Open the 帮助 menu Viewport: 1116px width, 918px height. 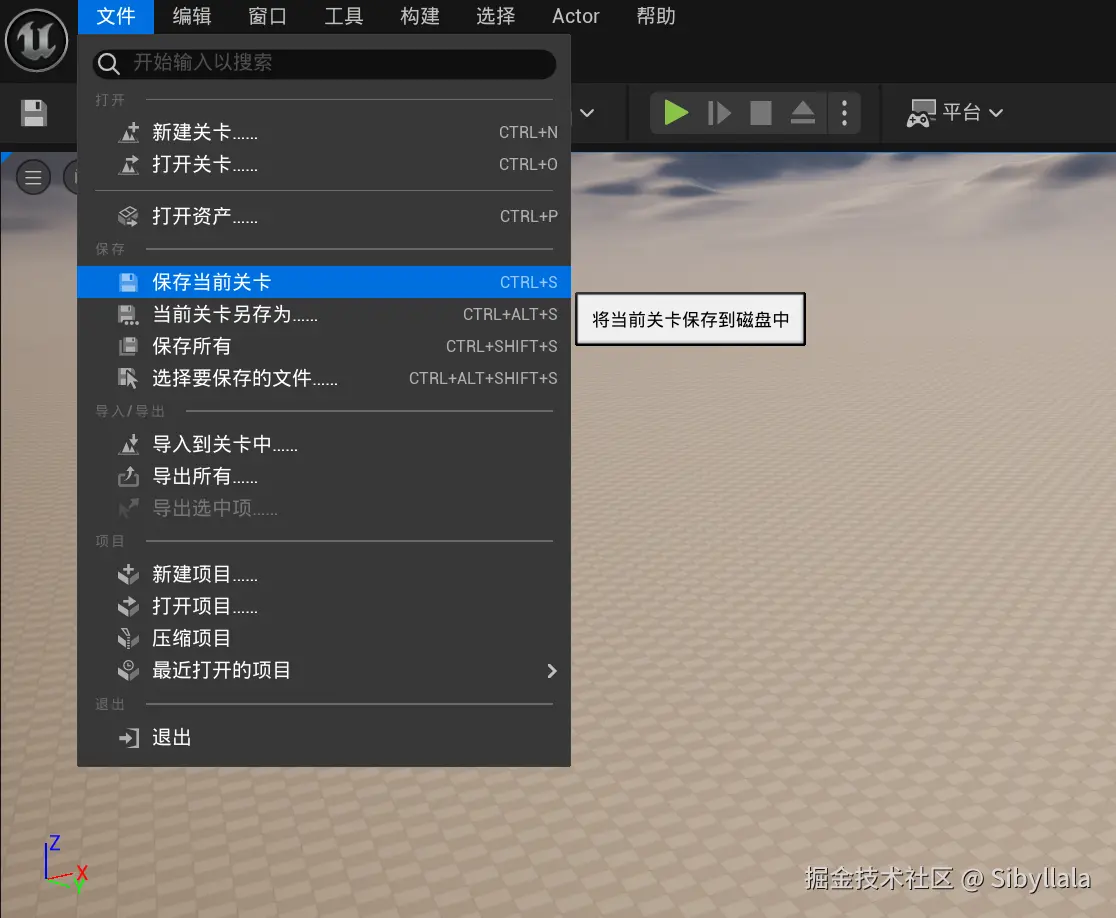(656, 16)
